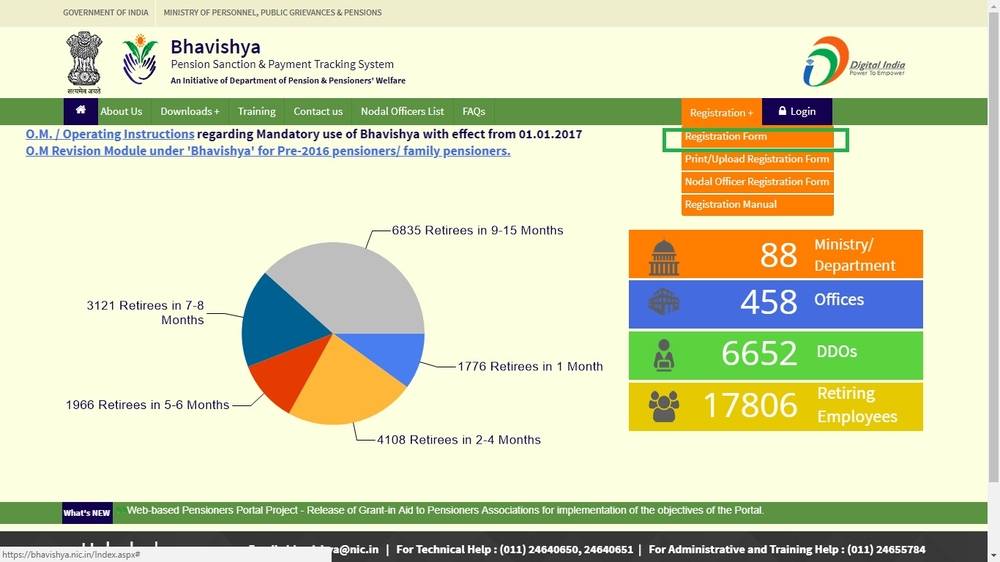The image size is (1000, 562).
Task: Collapse the Registration + dropdown
Action: coord(721,113)
